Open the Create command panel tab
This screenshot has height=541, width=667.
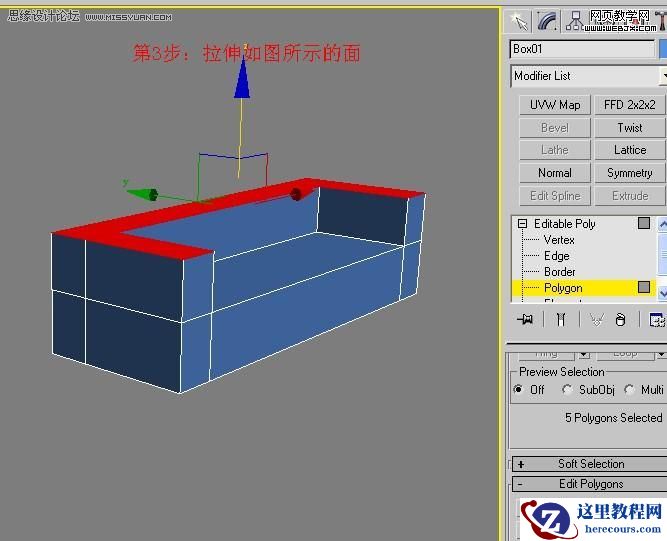519,21
